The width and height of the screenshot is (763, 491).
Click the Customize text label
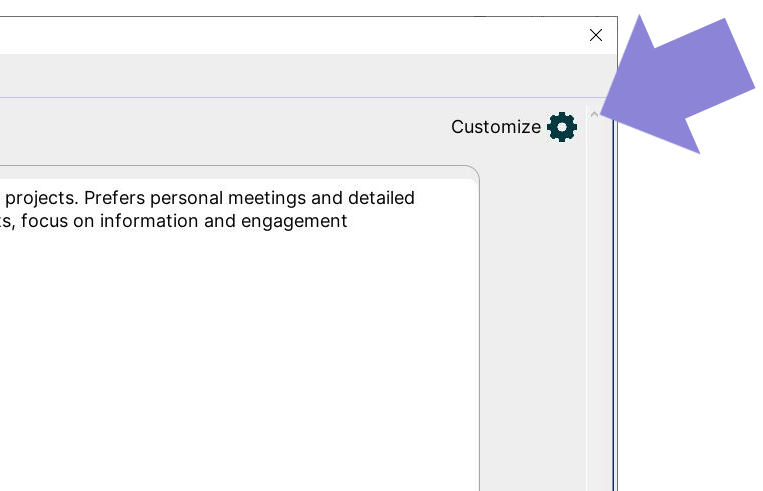click(x=496, y=127)
